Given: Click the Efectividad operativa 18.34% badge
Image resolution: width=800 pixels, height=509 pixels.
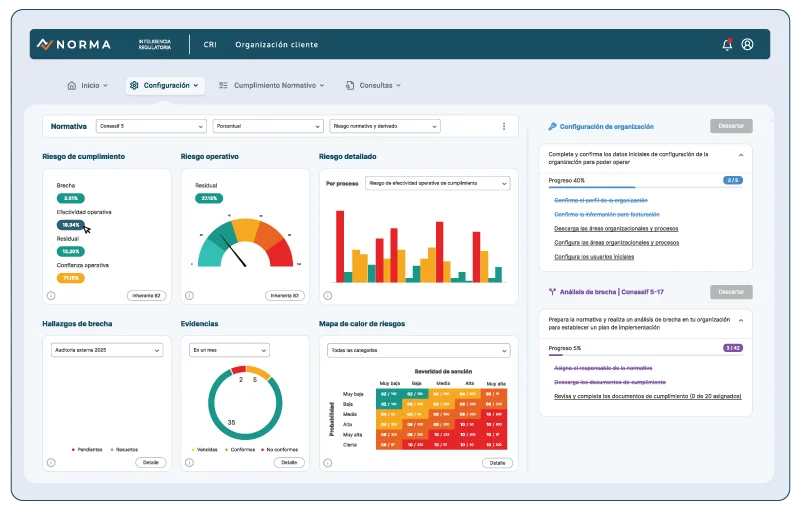Looking at the screenshot, I should tap(70, 225).
